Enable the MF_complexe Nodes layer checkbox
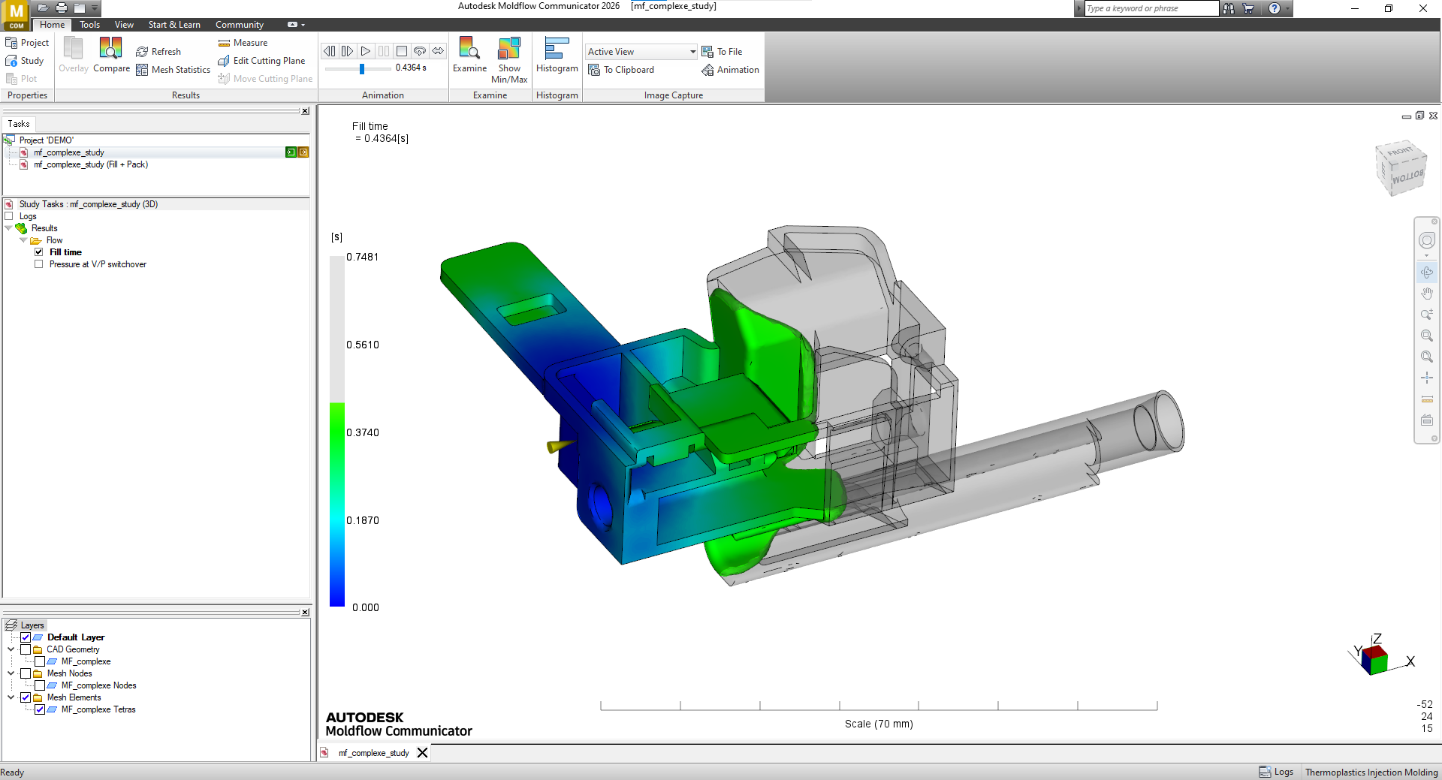The width and height of the screenshot is (1442, 780). click(40, 686)
